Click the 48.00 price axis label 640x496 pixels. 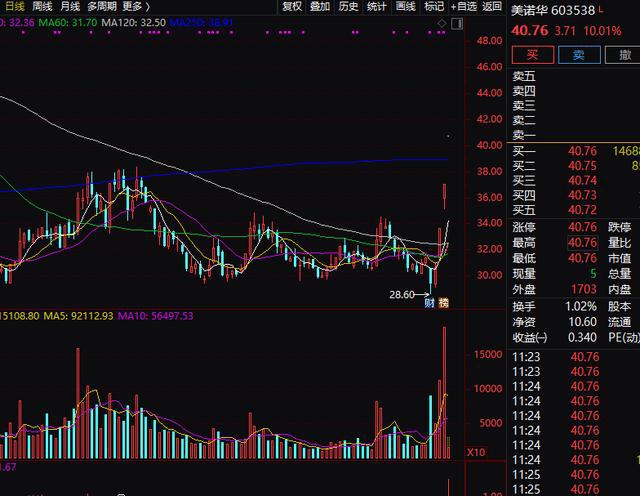coord(489,41)
